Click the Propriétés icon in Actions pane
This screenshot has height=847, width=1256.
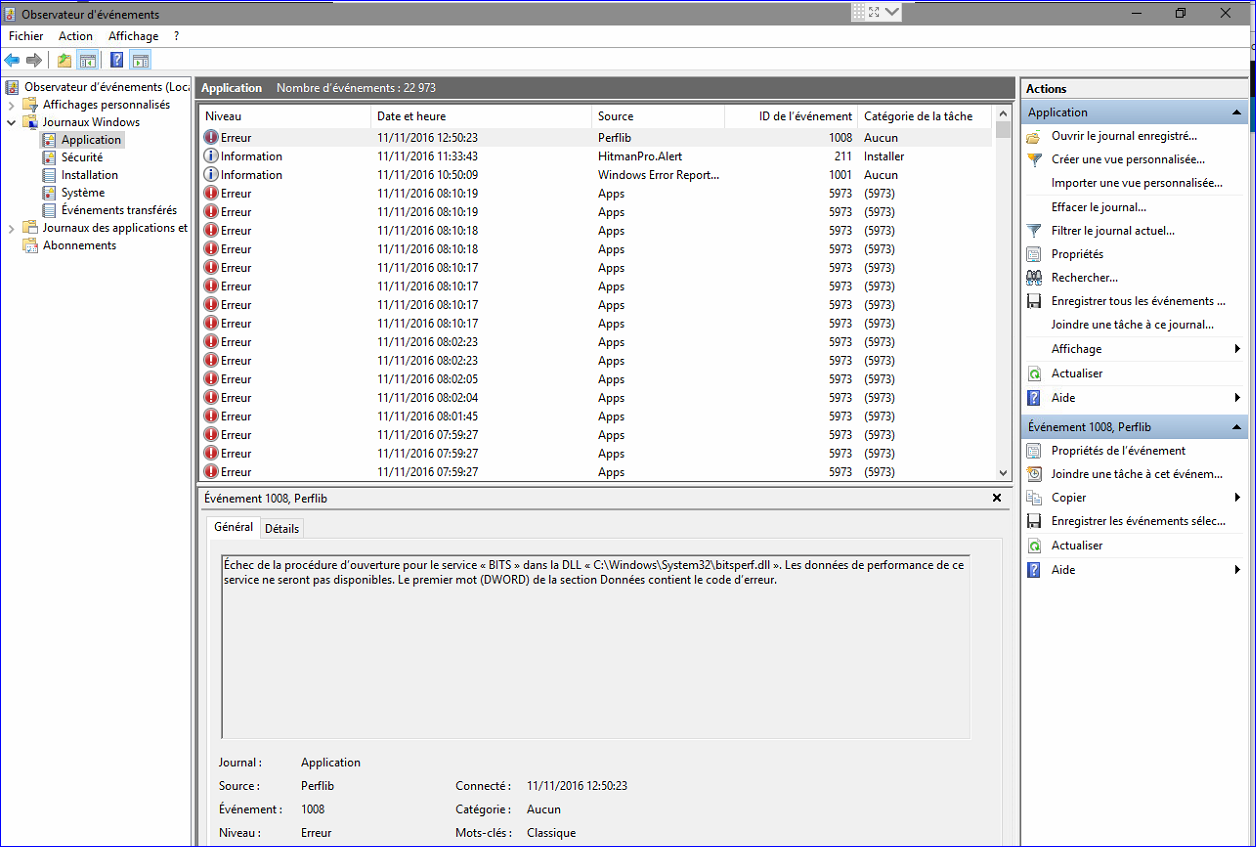[1034, 254]
